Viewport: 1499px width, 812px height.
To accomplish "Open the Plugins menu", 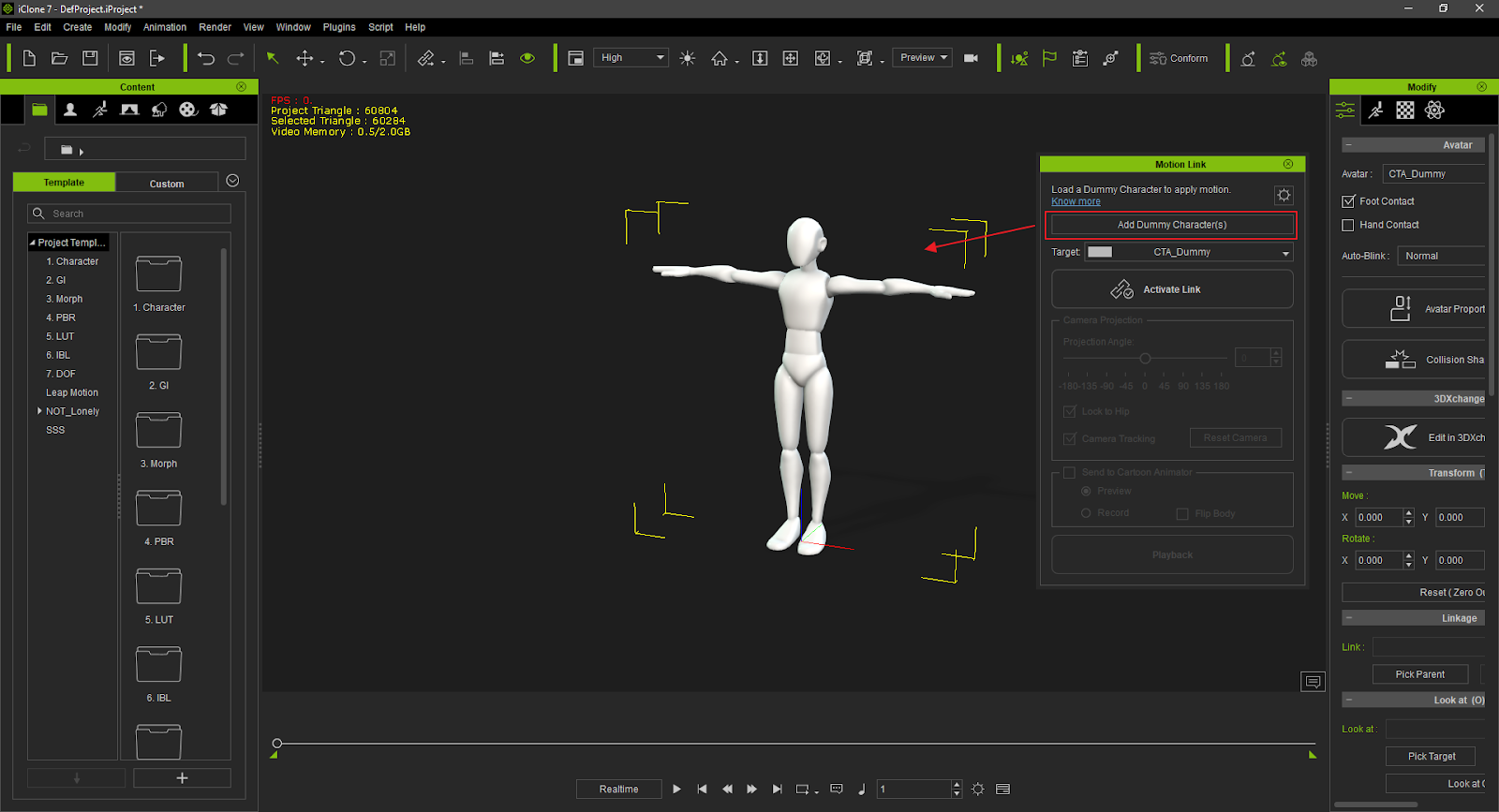I will (339, 27).
